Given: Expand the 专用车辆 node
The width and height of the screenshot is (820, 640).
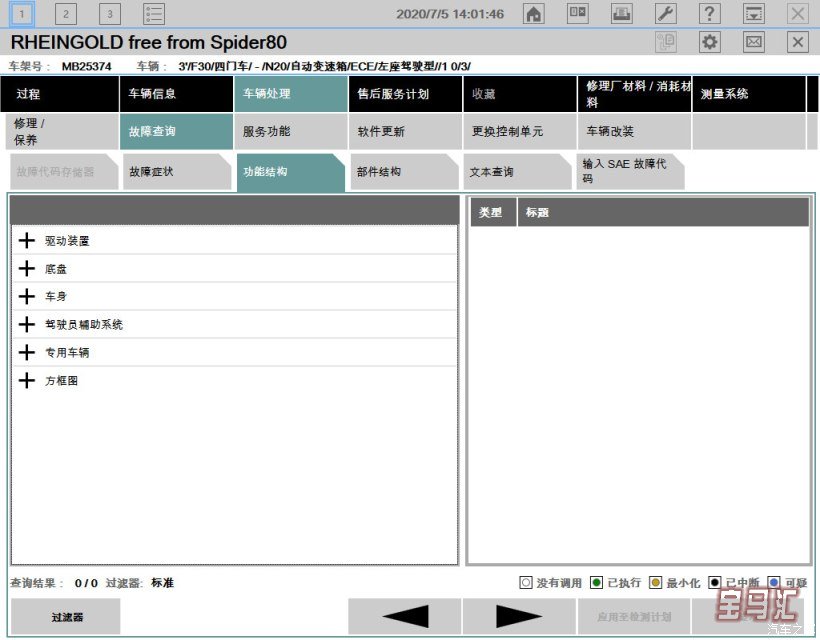Looking at the screenshot, I should pos(27,352).
